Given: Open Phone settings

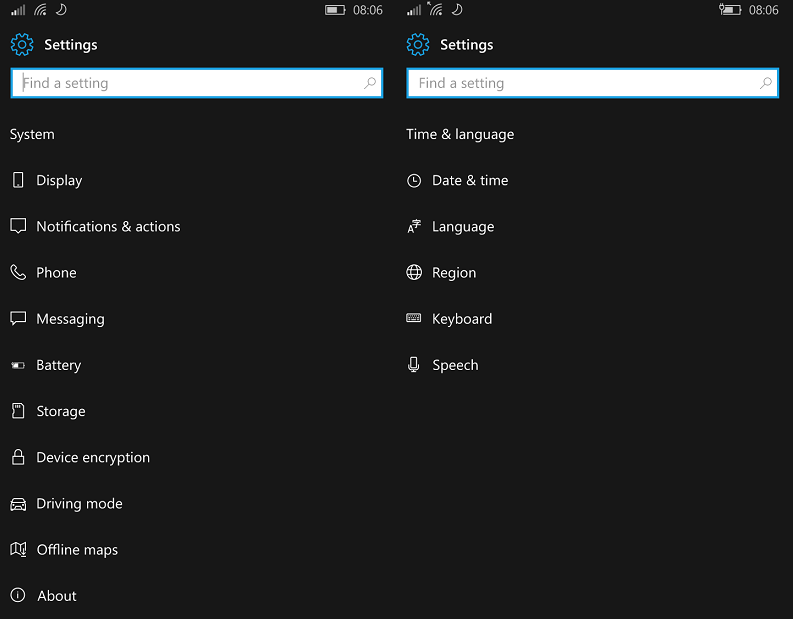Looking at the screenshot, I should [x=56, y=273].
